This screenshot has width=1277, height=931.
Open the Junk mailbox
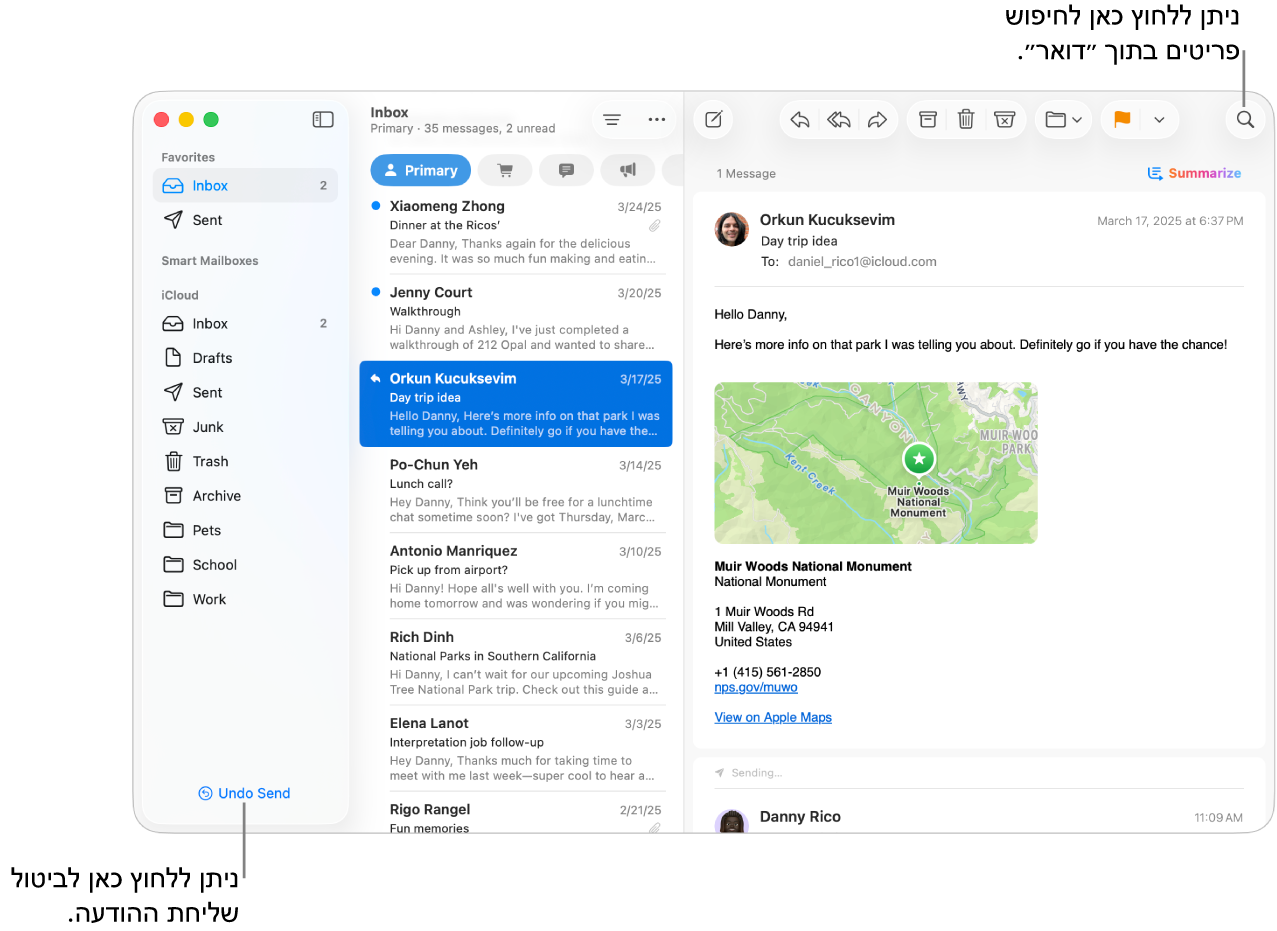click(245, 427)
